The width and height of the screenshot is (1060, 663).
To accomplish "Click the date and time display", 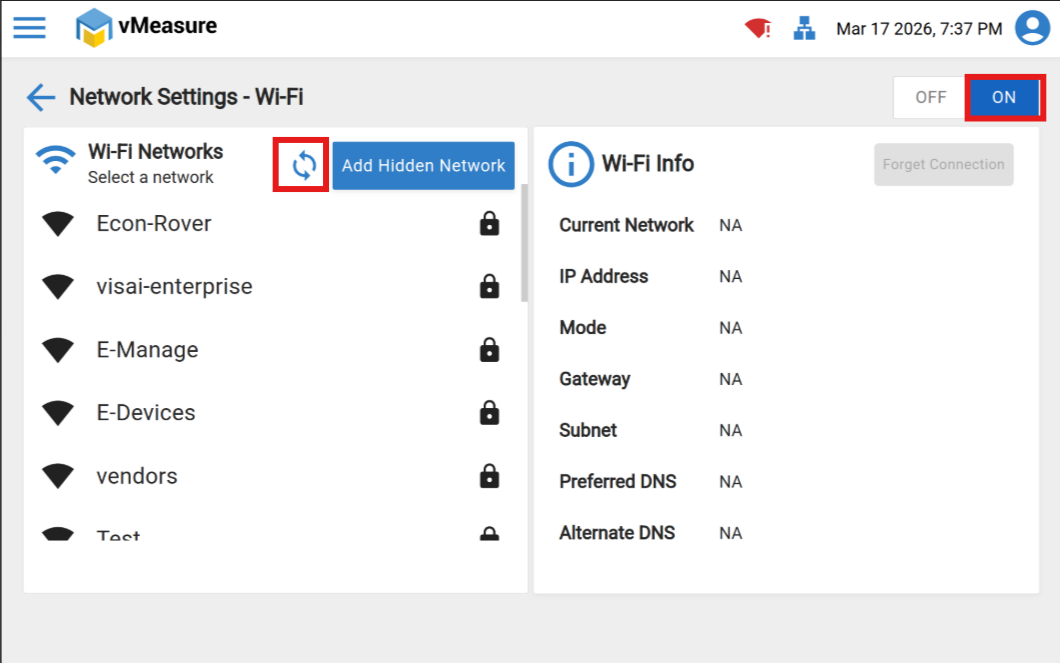I will coord(918,29).
